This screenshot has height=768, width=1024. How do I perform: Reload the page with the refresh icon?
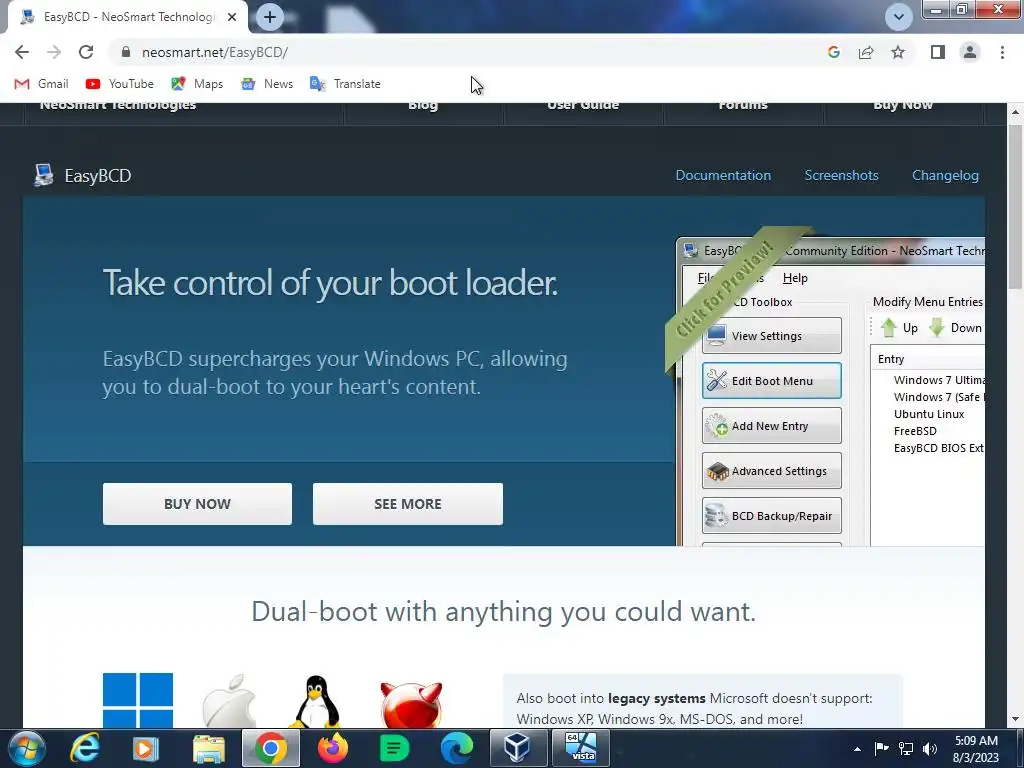tap(86, 52)
